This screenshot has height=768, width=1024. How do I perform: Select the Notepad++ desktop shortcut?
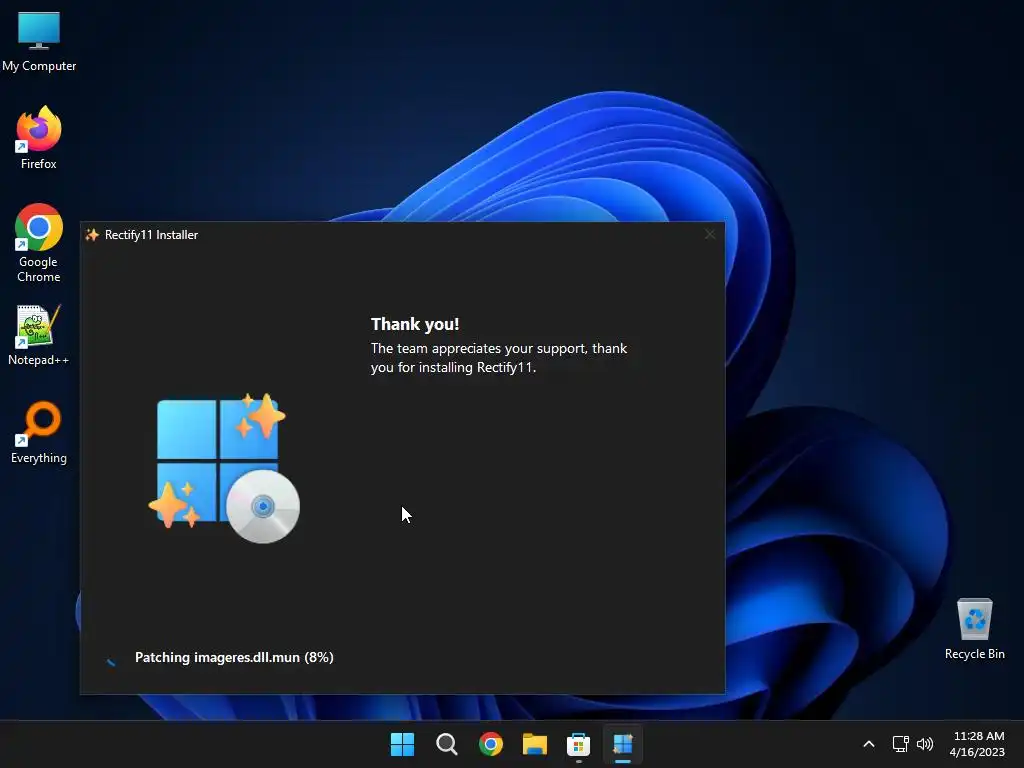[39, 334]
